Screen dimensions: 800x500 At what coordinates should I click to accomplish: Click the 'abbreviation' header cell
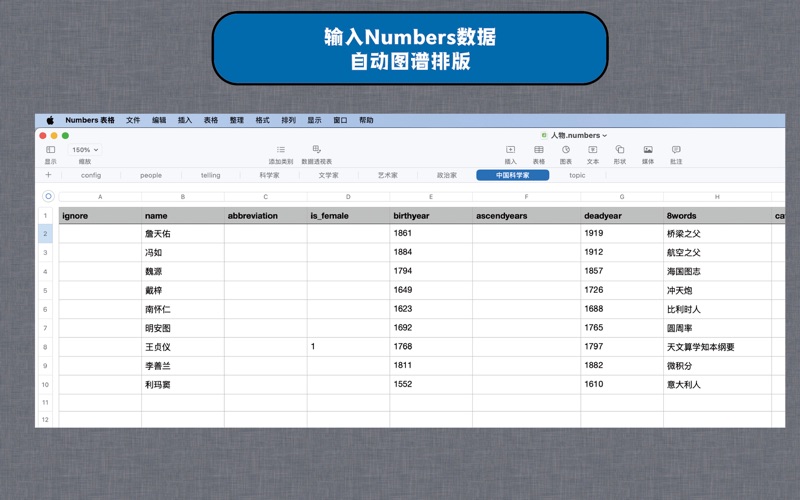tap(265, 216)
